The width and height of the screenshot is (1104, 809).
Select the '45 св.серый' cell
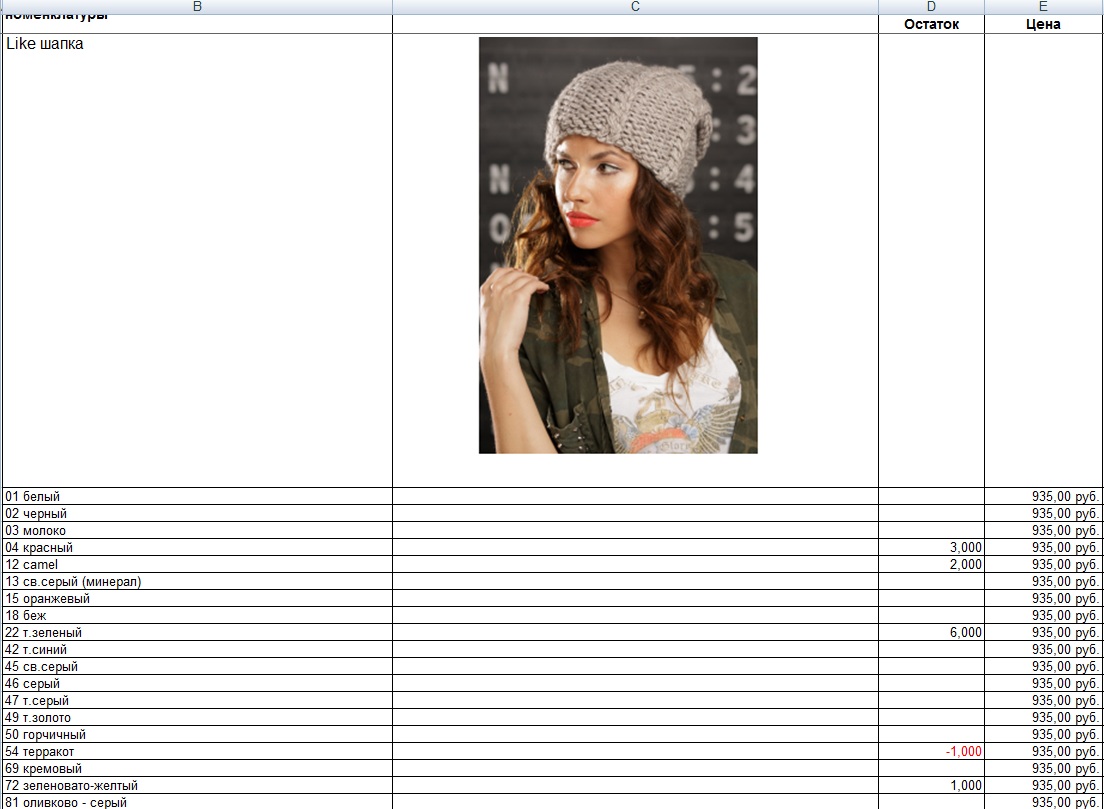tap(197, 666)
